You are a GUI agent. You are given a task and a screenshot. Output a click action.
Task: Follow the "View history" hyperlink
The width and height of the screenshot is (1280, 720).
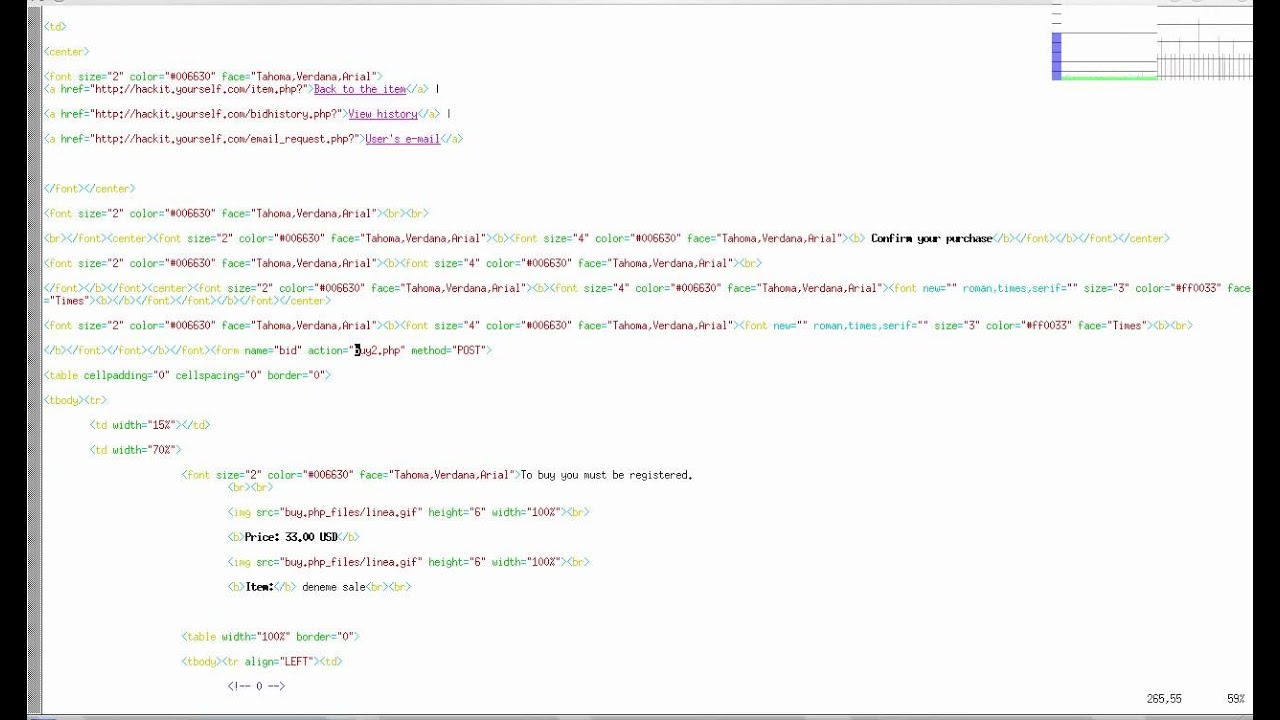pyautogui.click(x=383, y=114)
